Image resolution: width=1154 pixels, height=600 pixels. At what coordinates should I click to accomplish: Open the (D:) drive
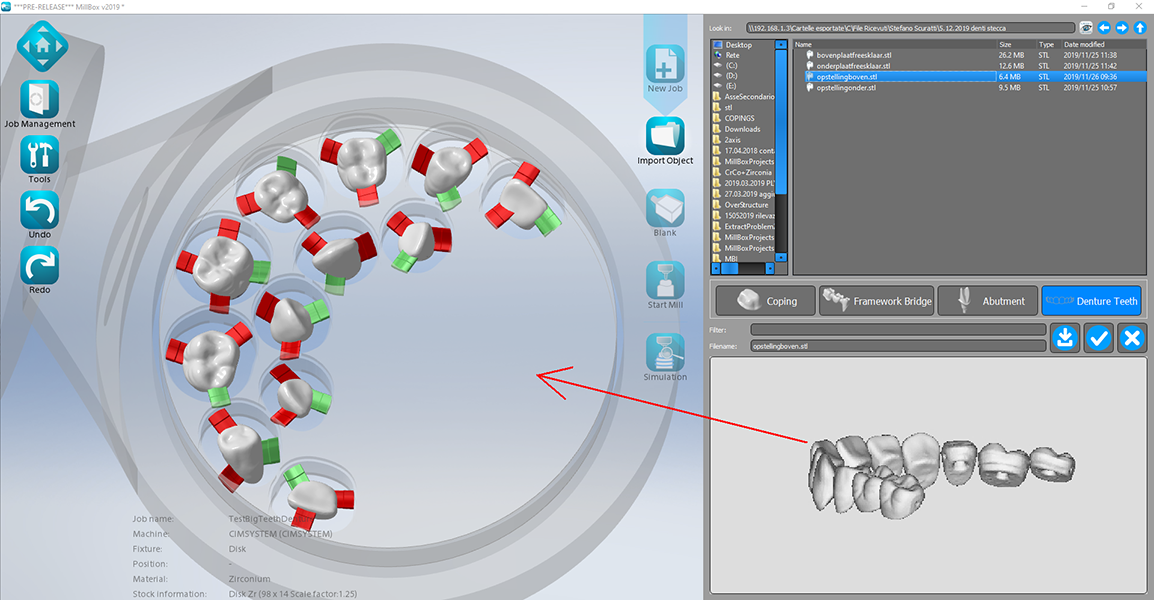(x=731, y=76)
